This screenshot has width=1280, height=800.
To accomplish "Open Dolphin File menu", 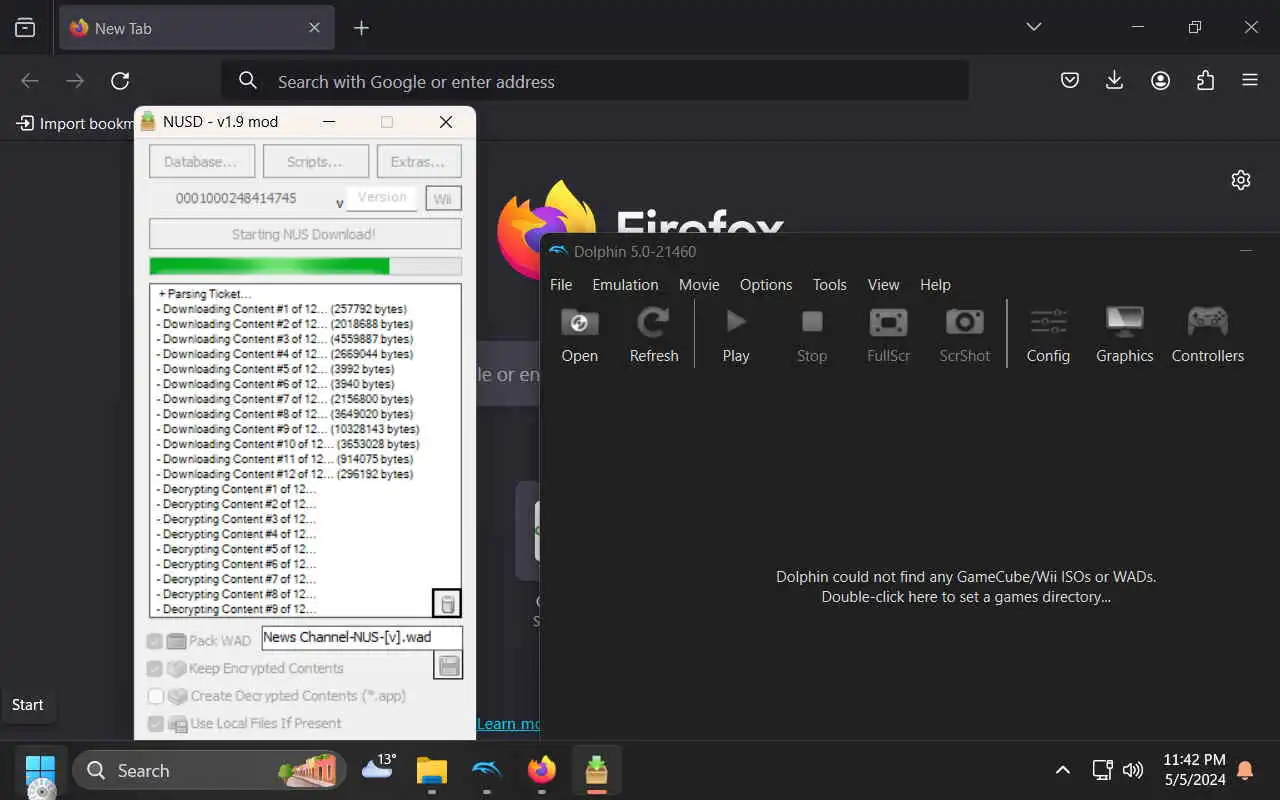I will click(x=561, y=285).
